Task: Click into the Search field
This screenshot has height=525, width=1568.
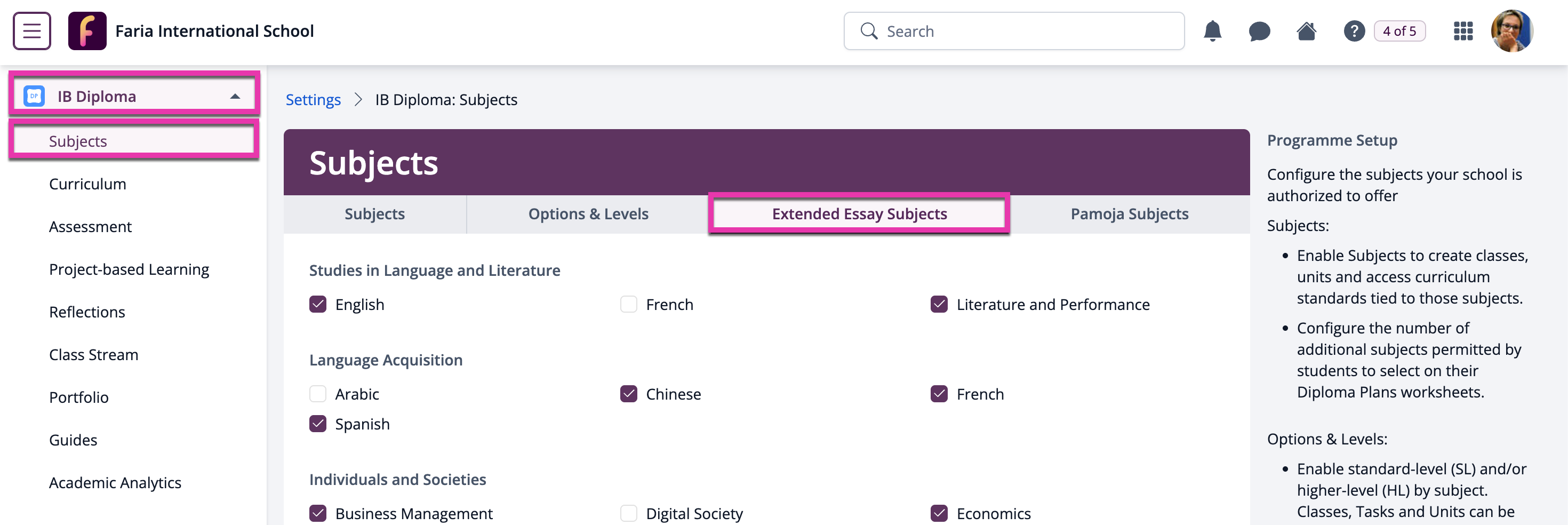Action: [1013, 31]
